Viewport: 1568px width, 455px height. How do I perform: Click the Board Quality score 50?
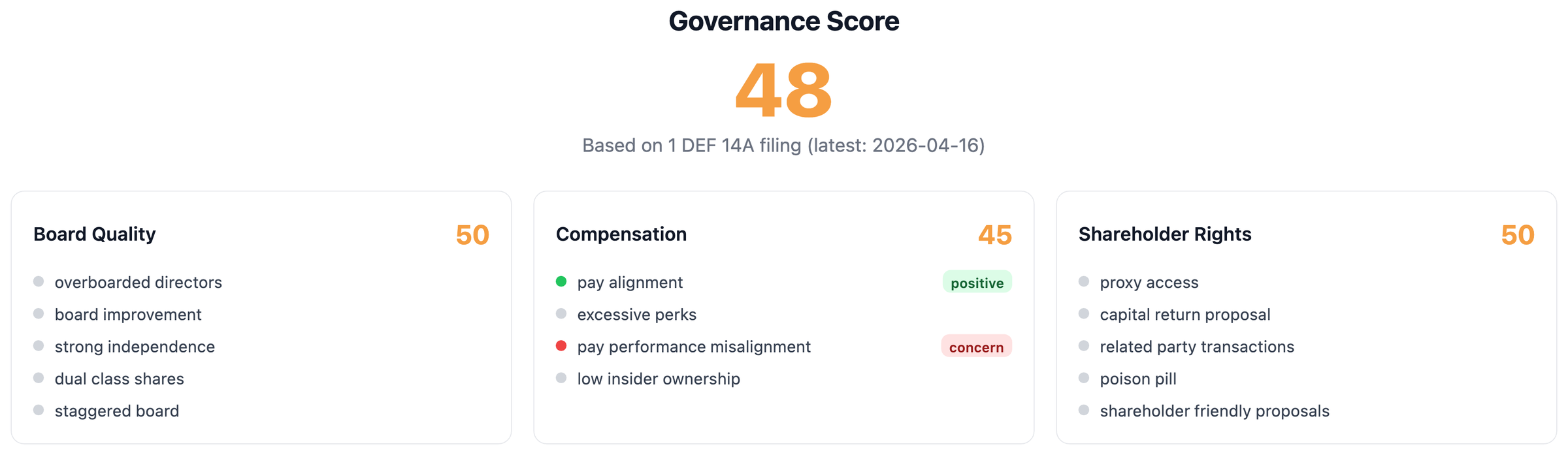click(x=472, y=234)
